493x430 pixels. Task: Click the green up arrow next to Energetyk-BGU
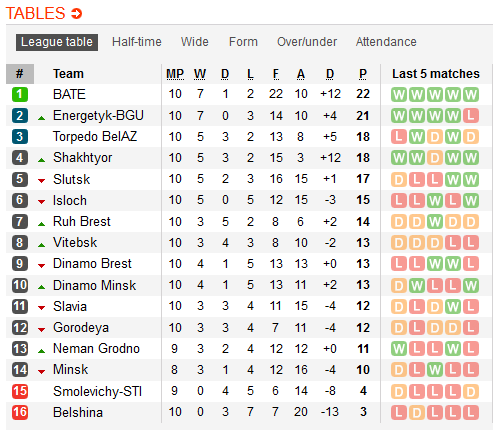click(x=41, y=118)
